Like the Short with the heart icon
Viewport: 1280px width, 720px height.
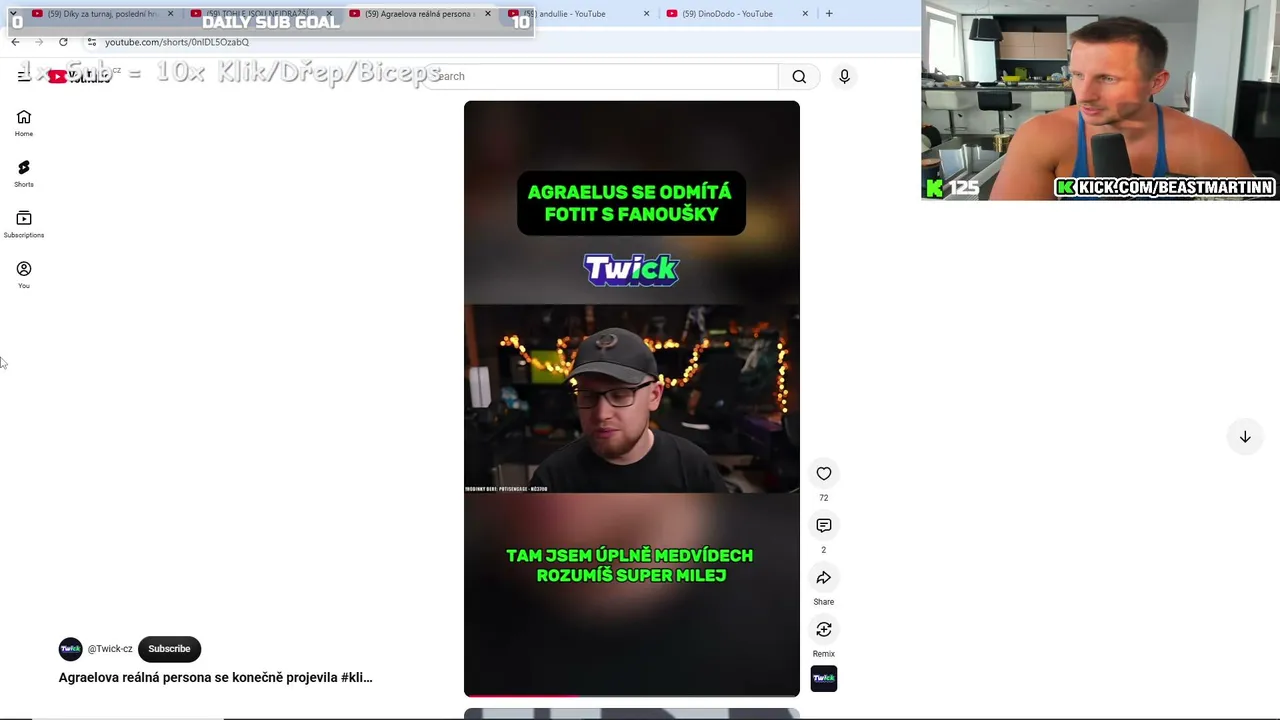(x=824, y=474)
